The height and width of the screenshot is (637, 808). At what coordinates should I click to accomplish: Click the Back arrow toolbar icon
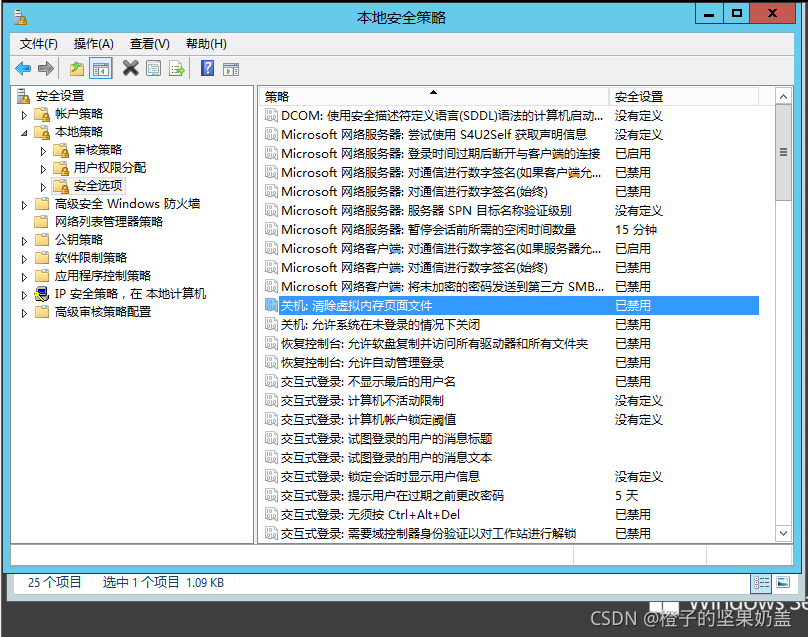(x=23, y=68)
